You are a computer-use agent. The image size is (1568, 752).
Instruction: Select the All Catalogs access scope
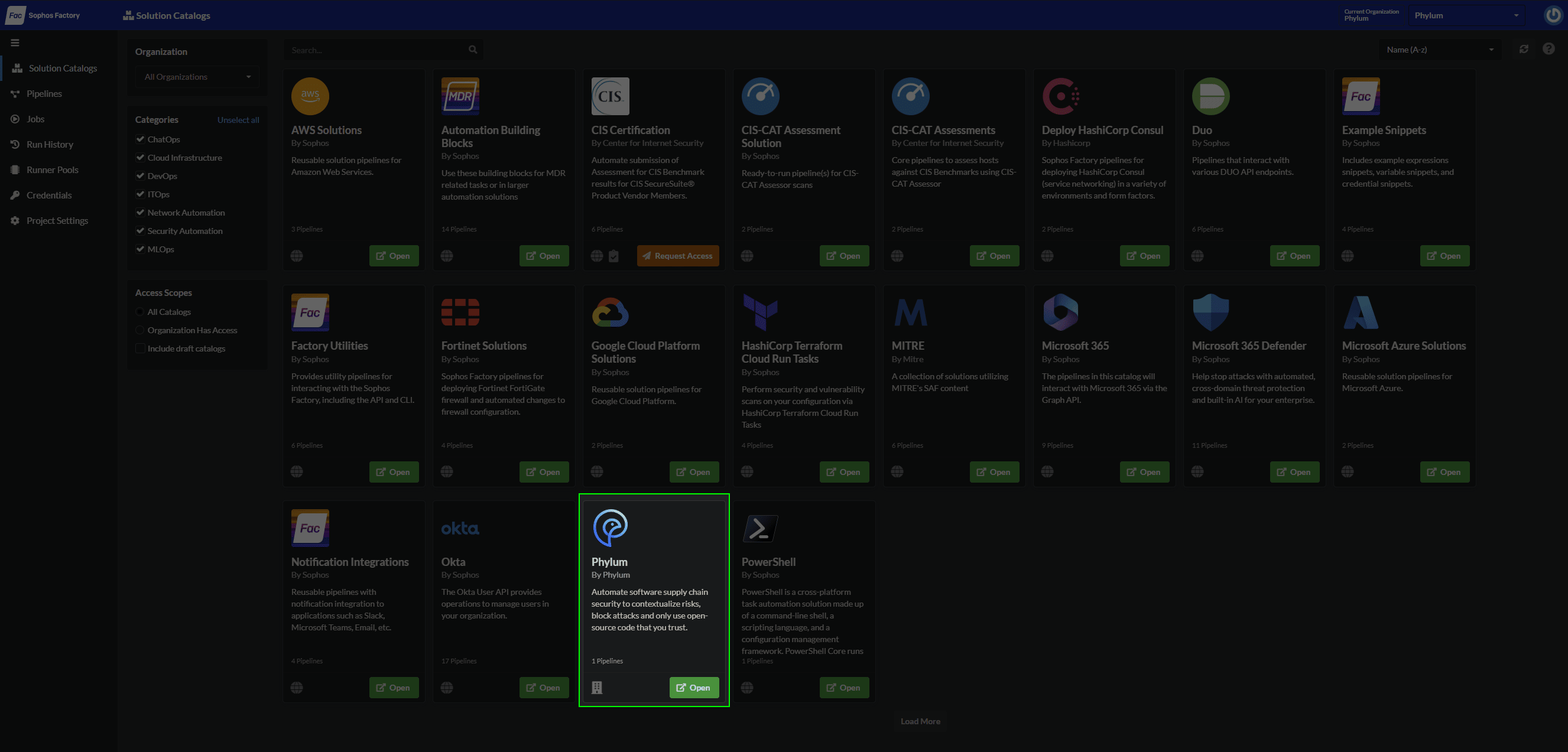140,312
